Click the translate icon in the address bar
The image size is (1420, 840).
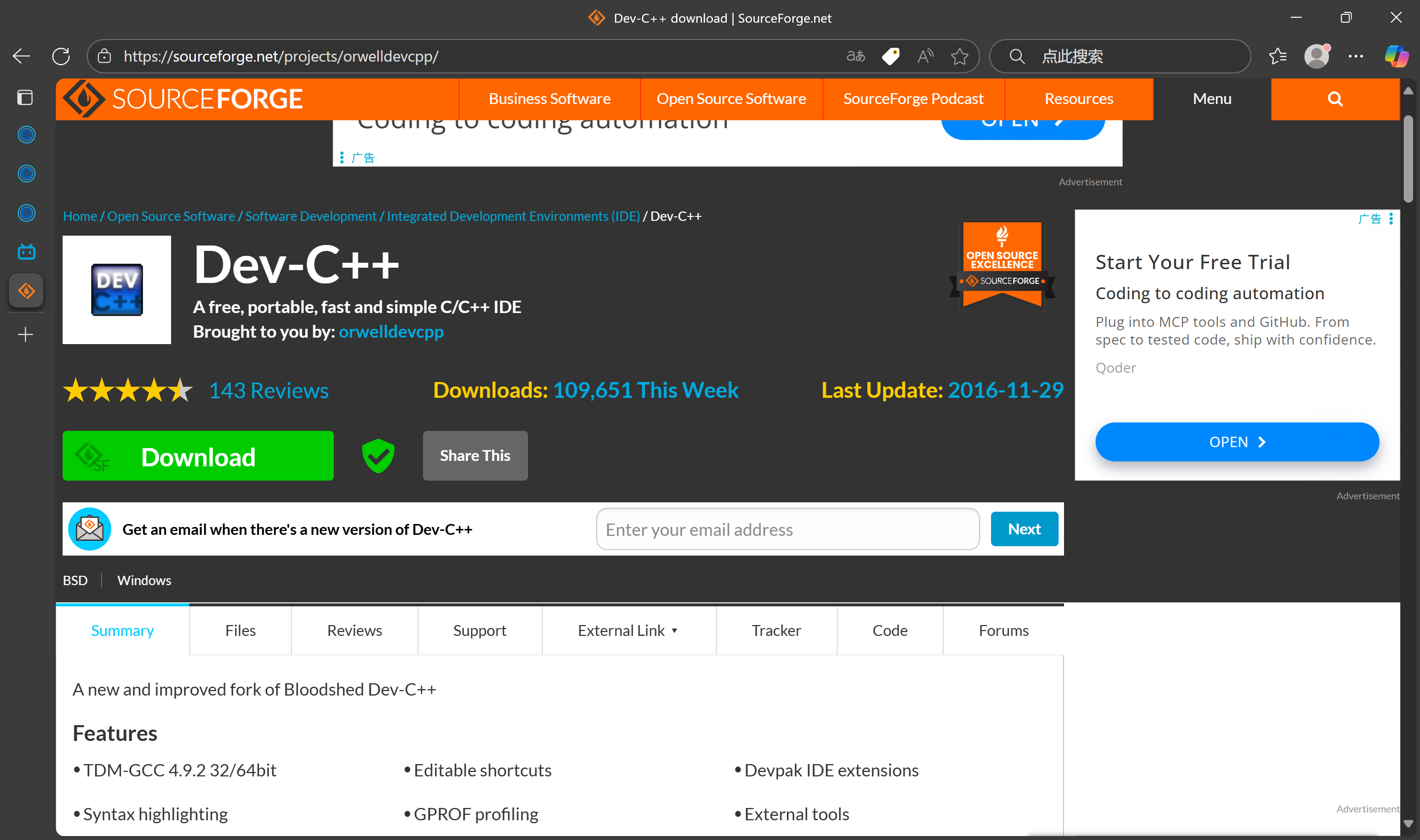tap(855, 56)
